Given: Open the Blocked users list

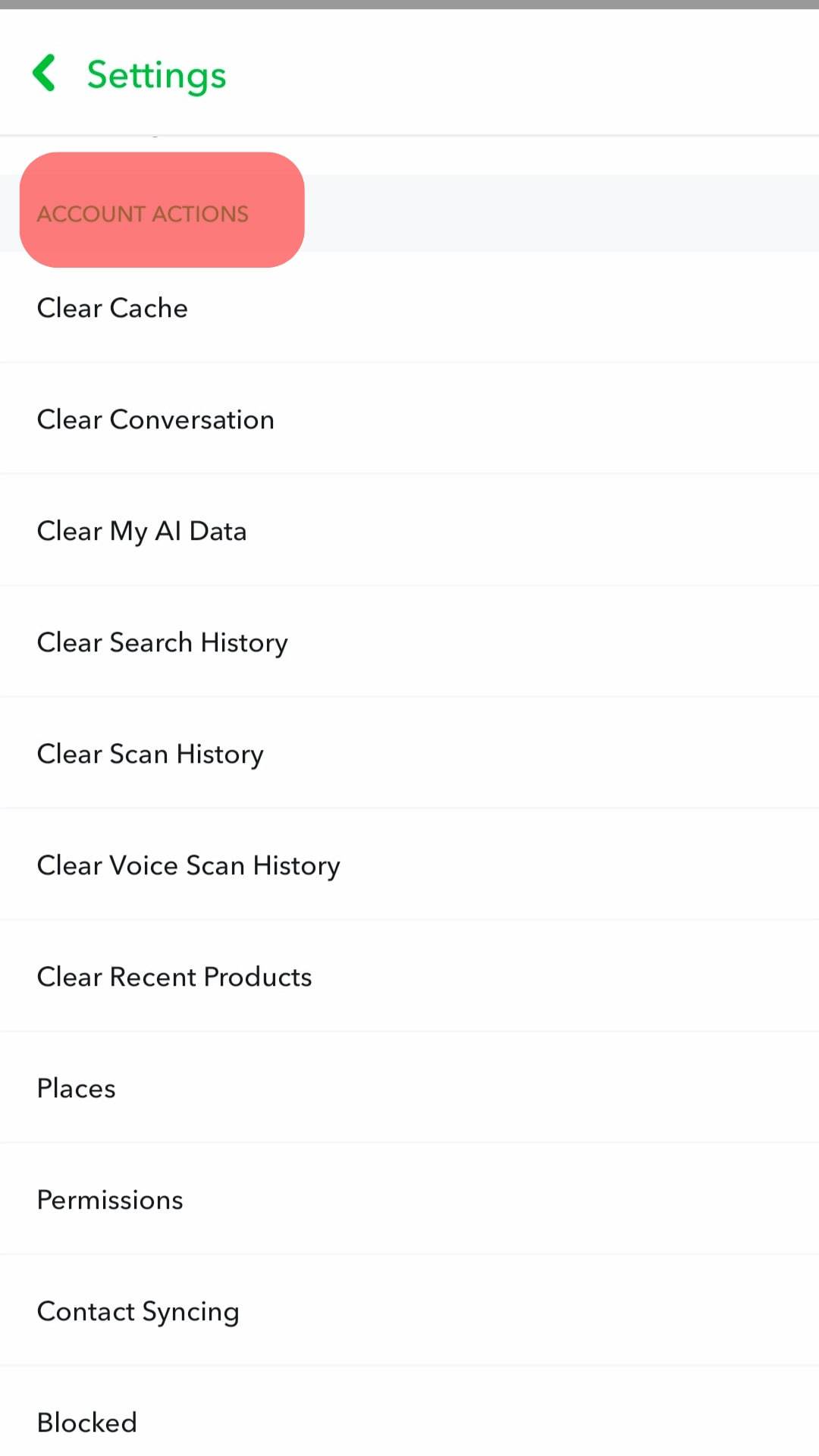Looking at the screenshot, I should tap(87, 1423).
